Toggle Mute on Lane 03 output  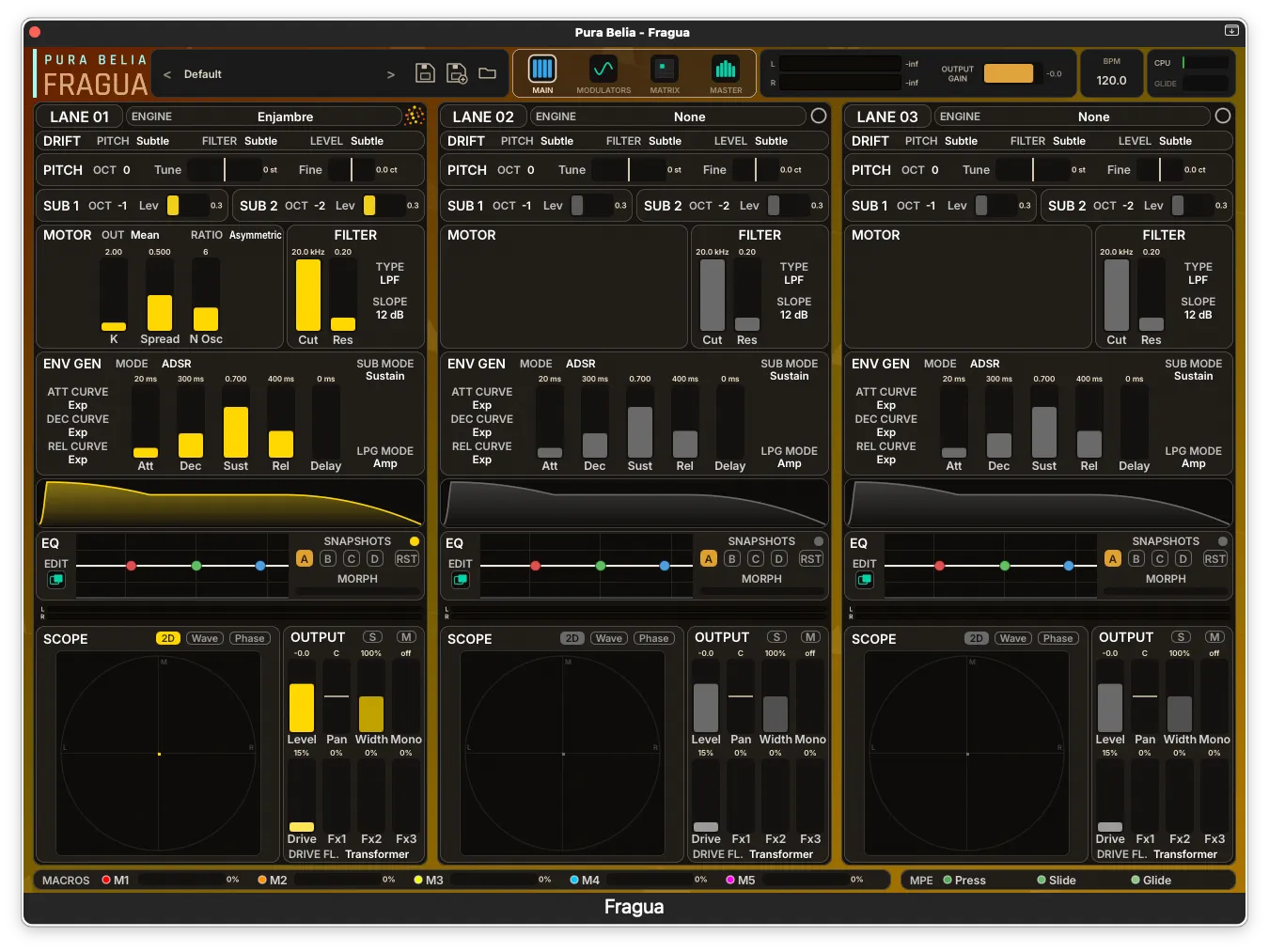(x=1214, y=637)
